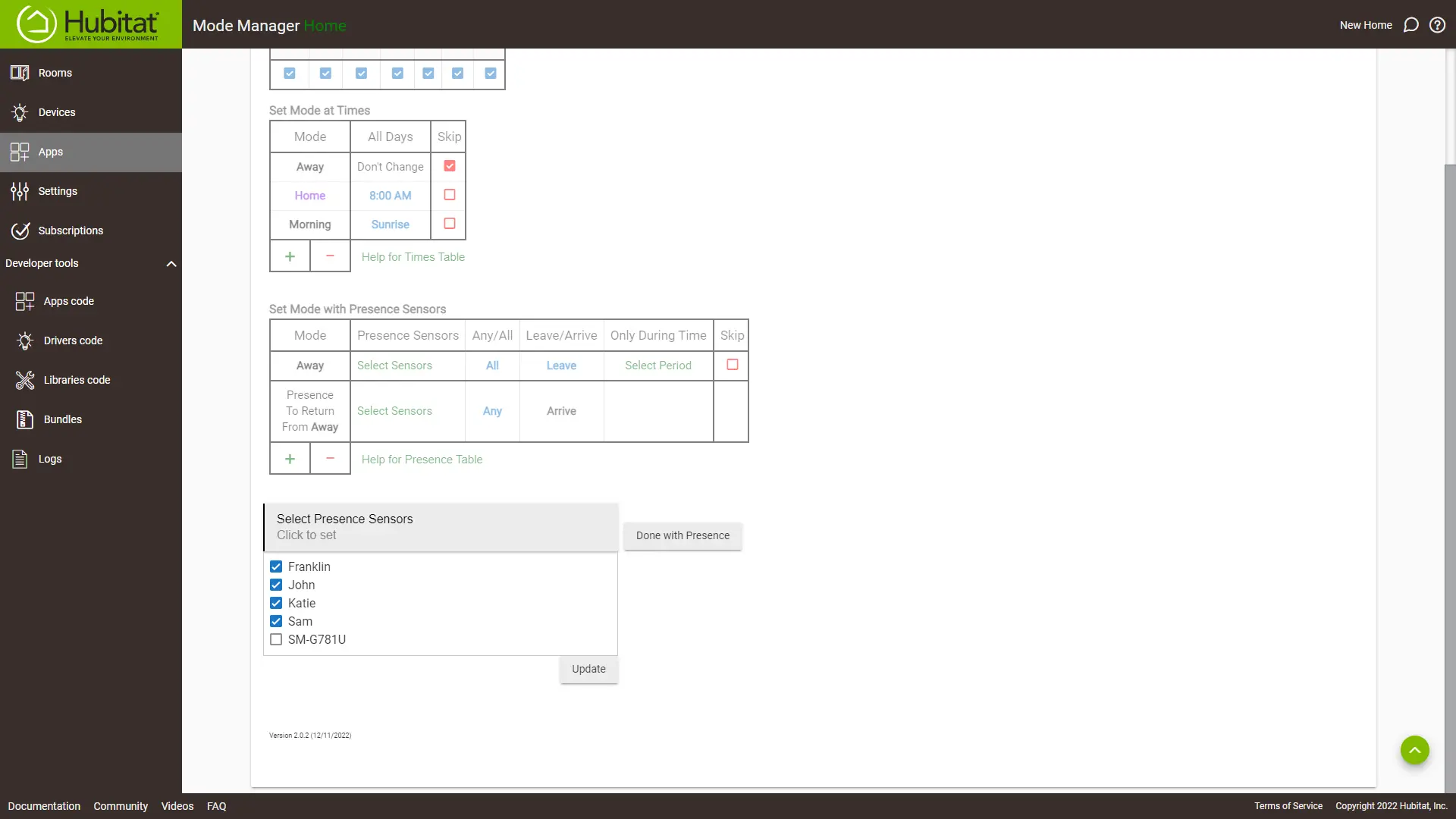
Task: Click the Devices icon in sidebar
Action: click(19, 111)
